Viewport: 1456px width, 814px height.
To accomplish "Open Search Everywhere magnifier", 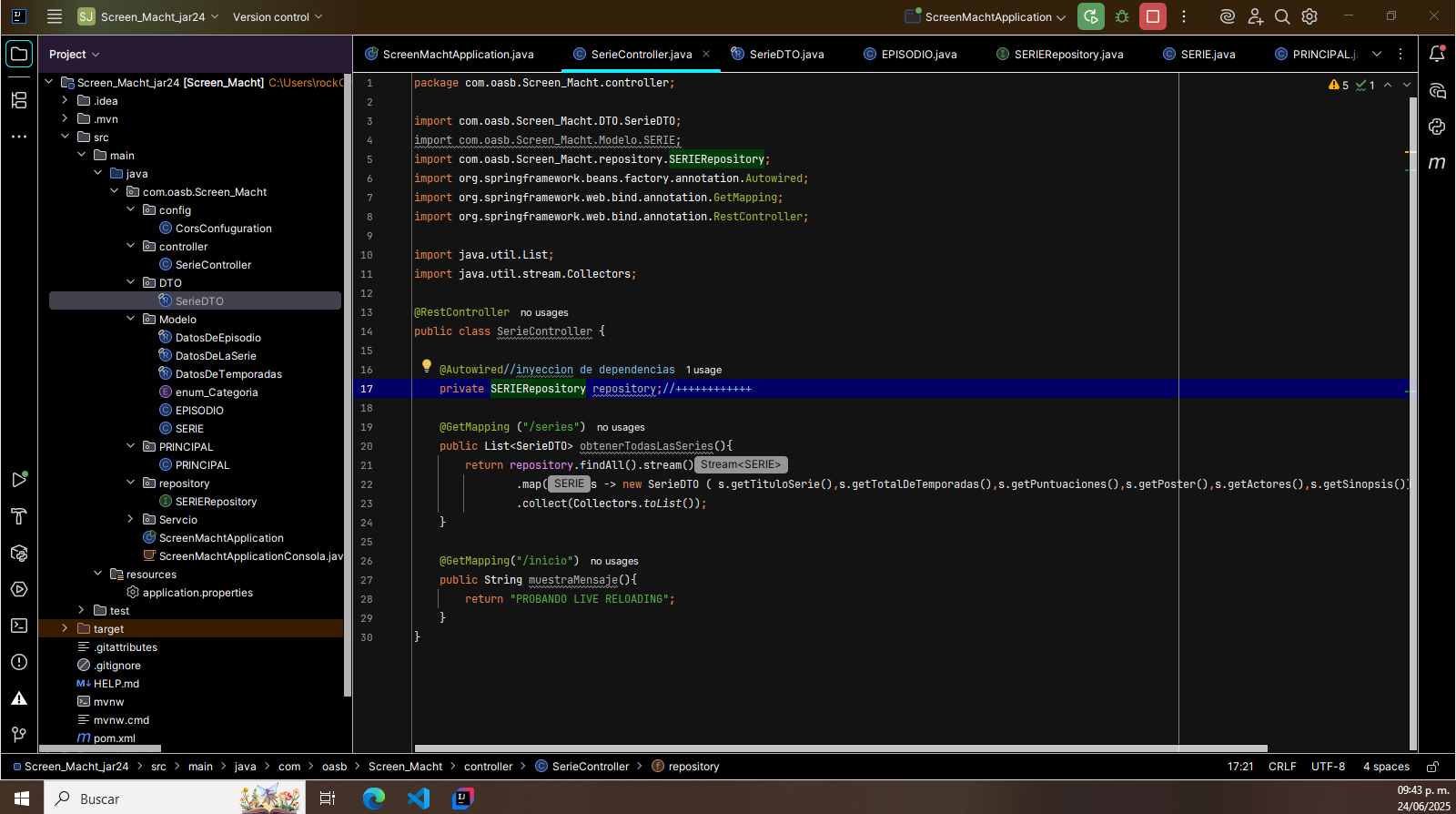I will point(1282,16).
